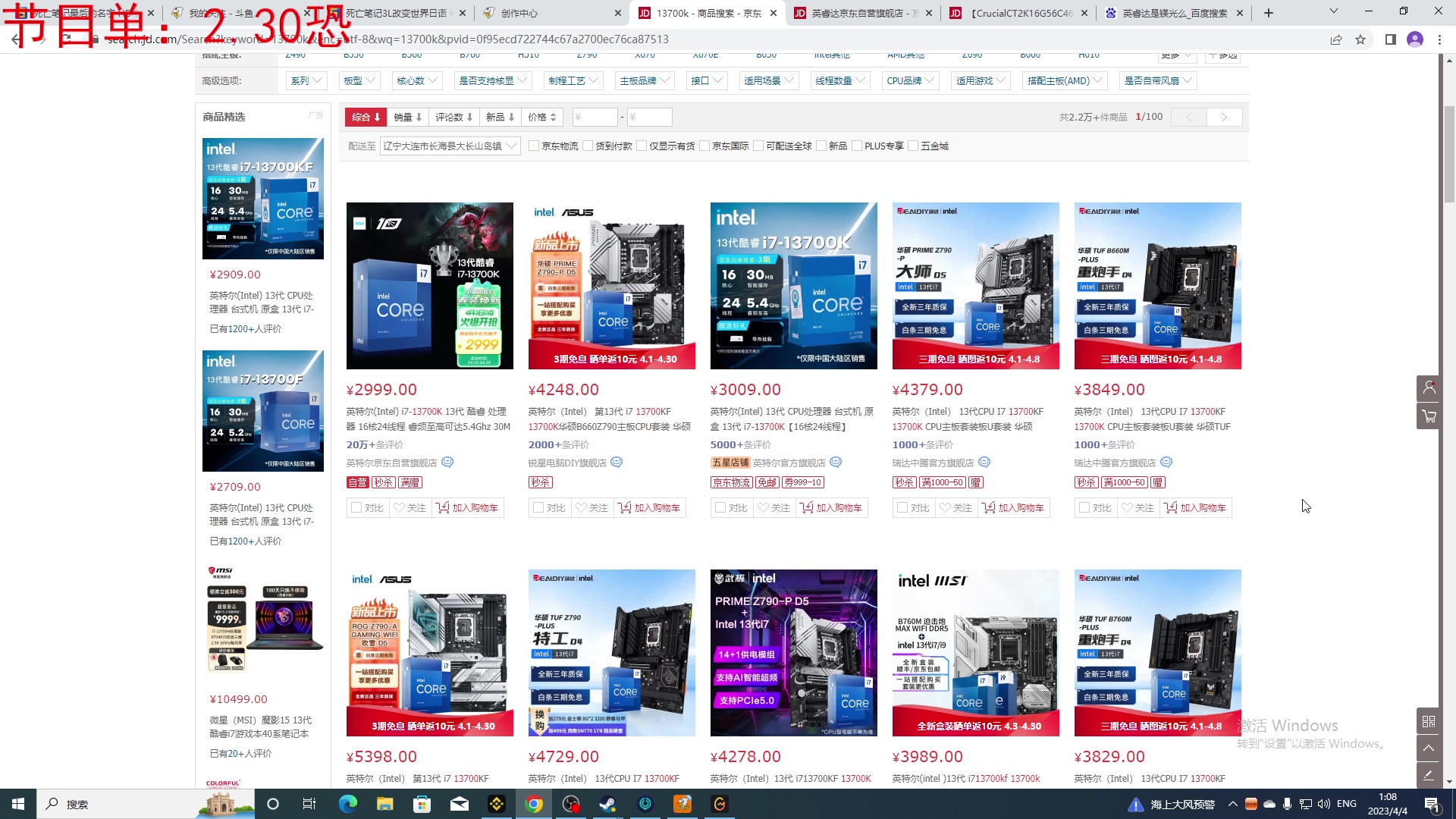The width and height of the screenshot is (1456, 819).
Task: Expand the 板型 filter dropdown
Action: pos(359,80)
